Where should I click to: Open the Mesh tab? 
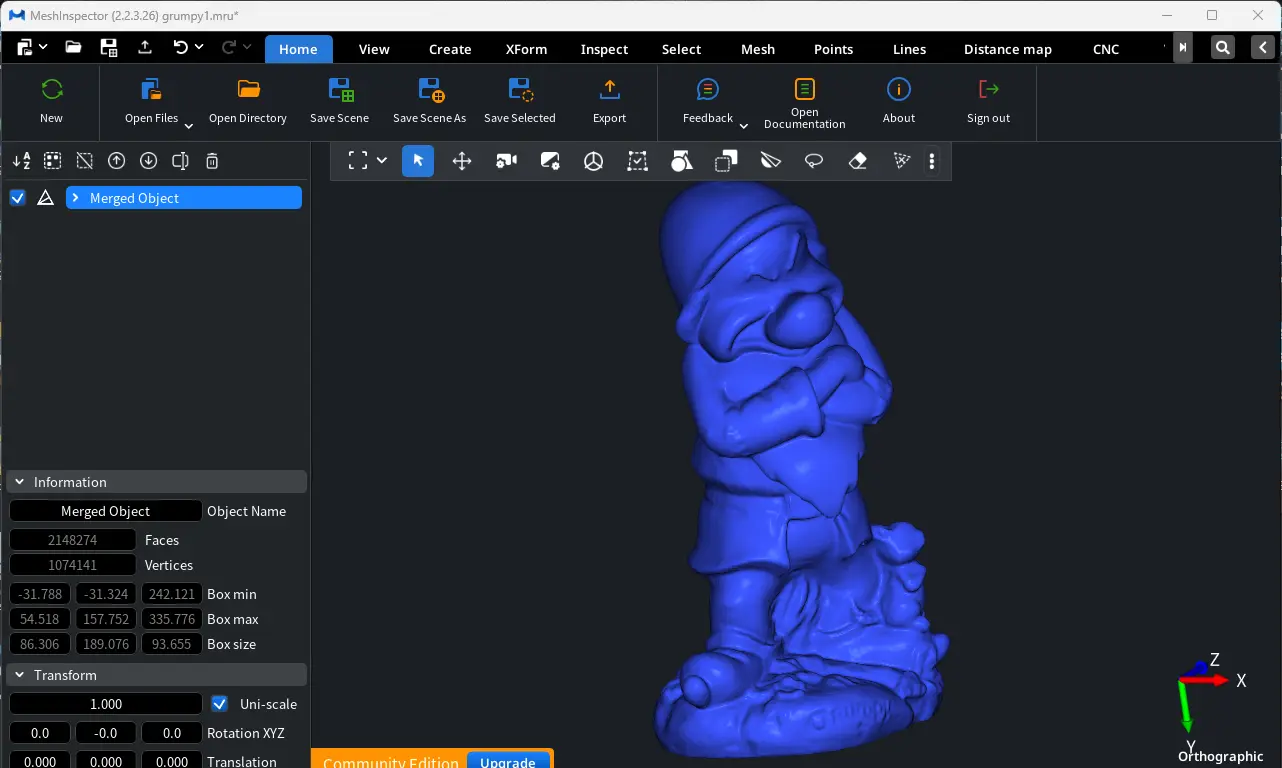pos(757,49)
